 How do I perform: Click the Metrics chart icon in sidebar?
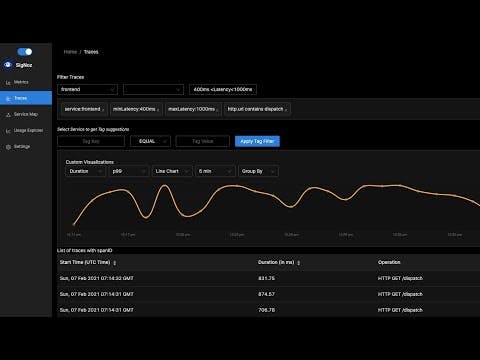point(8,83)
